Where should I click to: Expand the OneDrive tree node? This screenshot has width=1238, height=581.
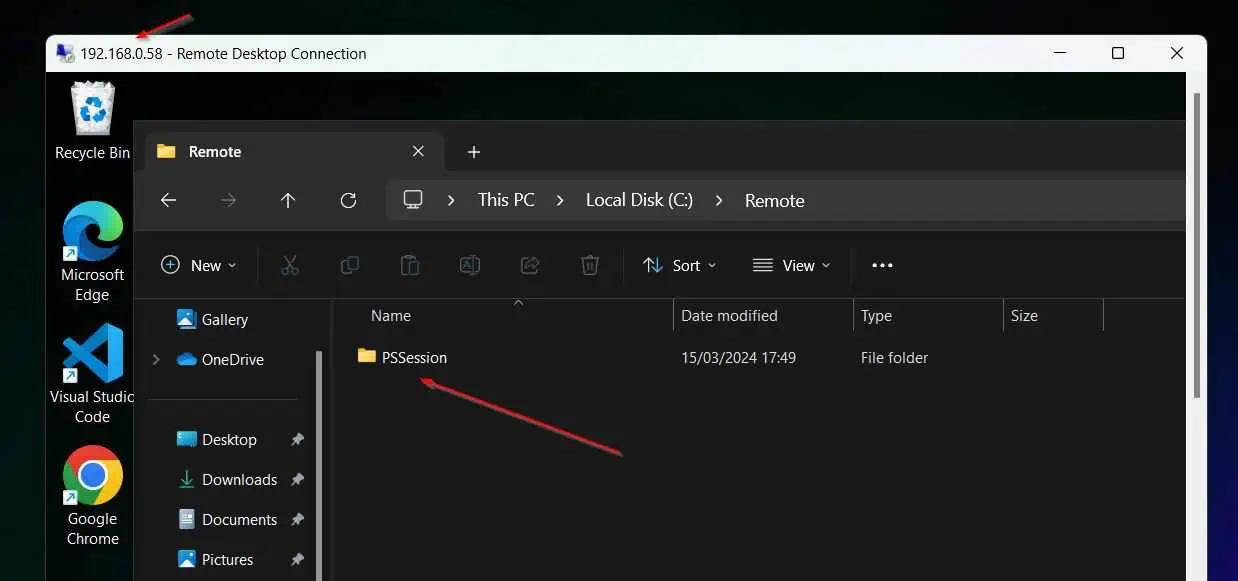pyautogui.click(x=156, y=359)
